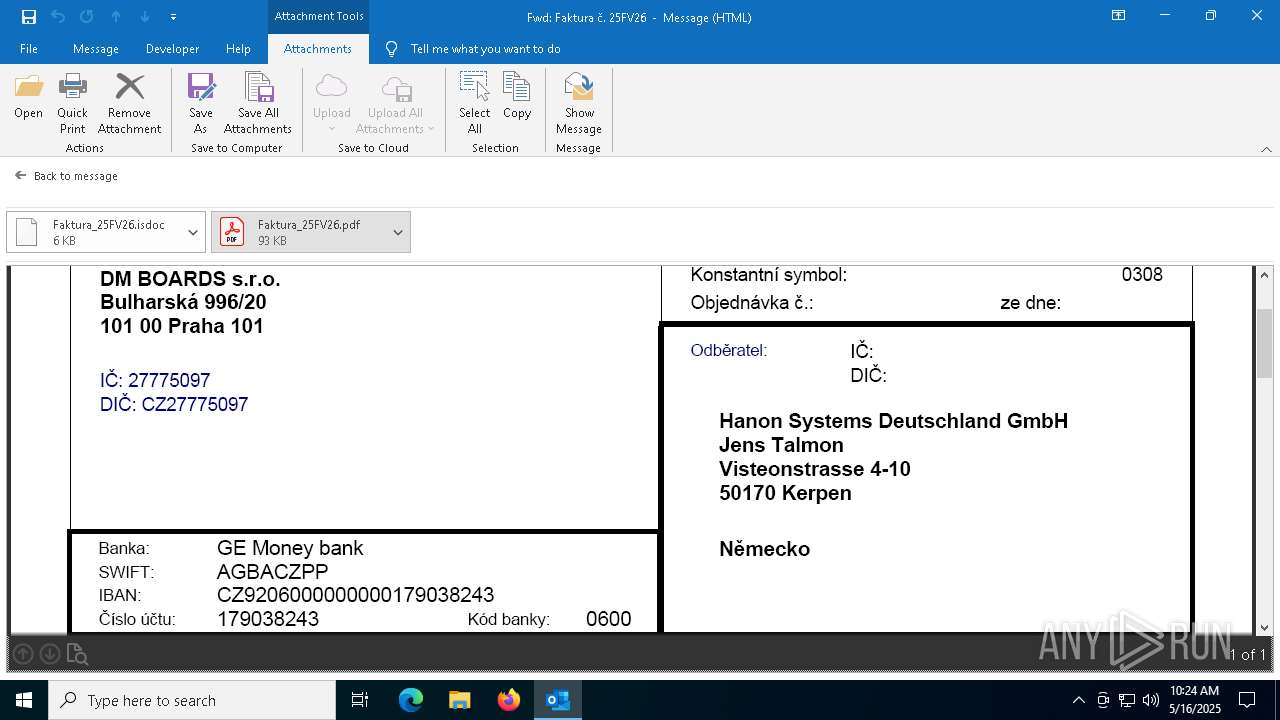Switch to the Message ribbon tab
This screenshot has width=1280, height=720.
96,48
